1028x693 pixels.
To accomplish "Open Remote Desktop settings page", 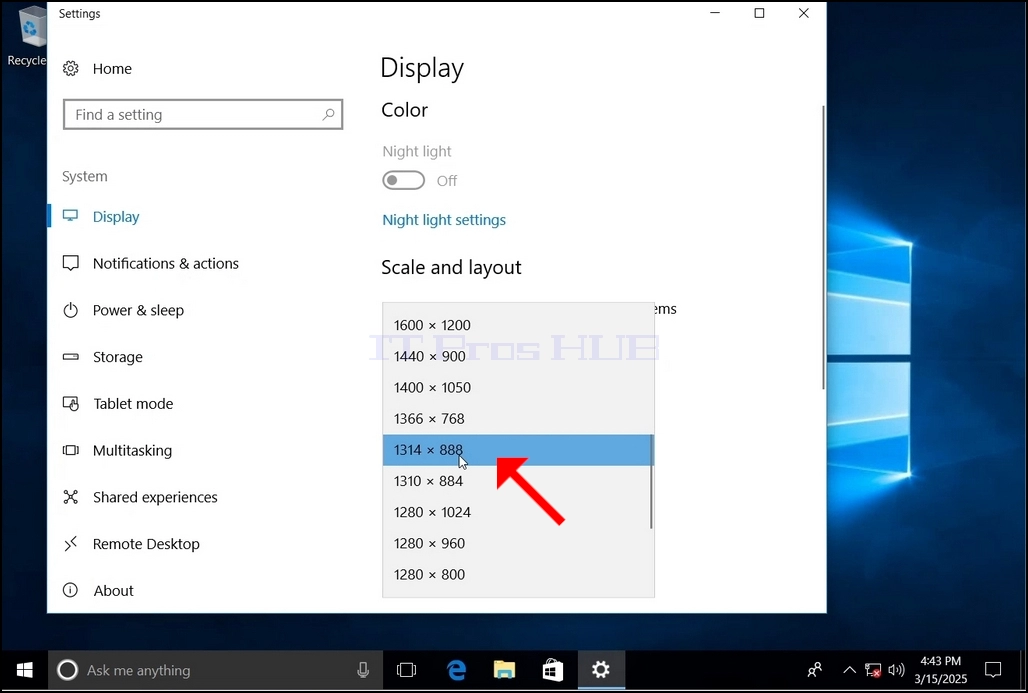I will [x=146, y=544].
